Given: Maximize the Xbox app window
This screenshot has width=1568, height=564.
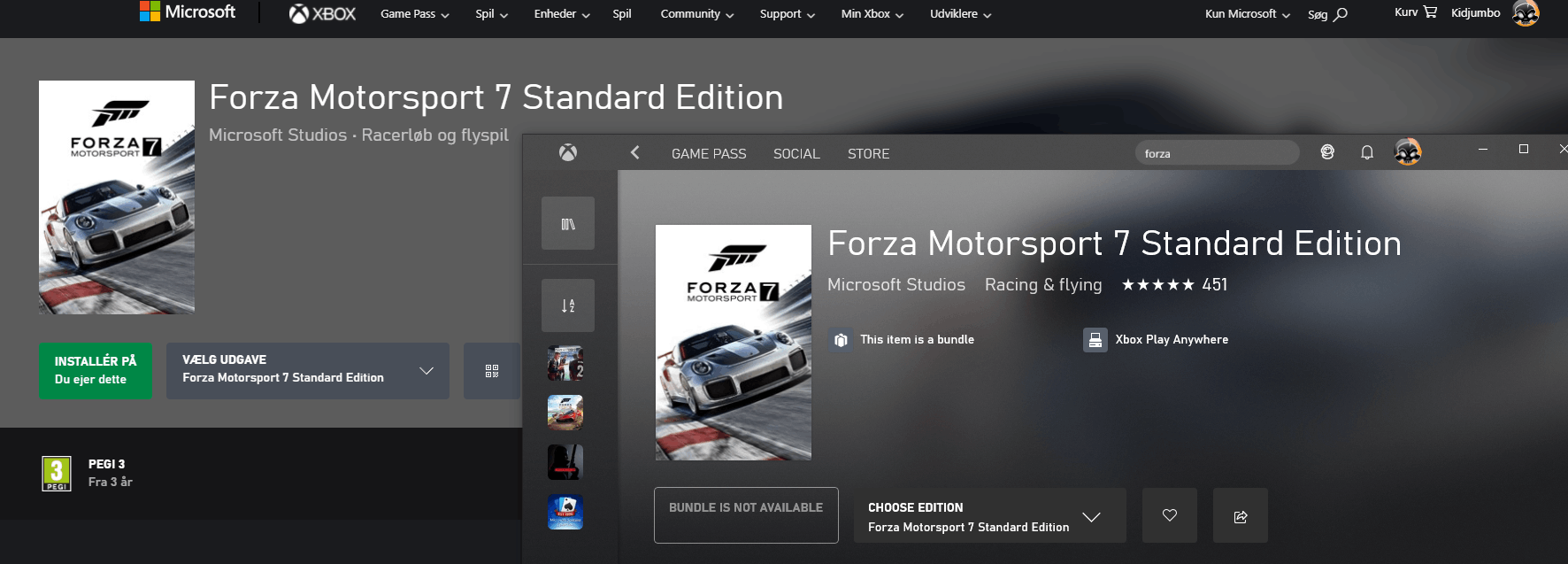Looking at the screenshot, I should (1524, 150).
